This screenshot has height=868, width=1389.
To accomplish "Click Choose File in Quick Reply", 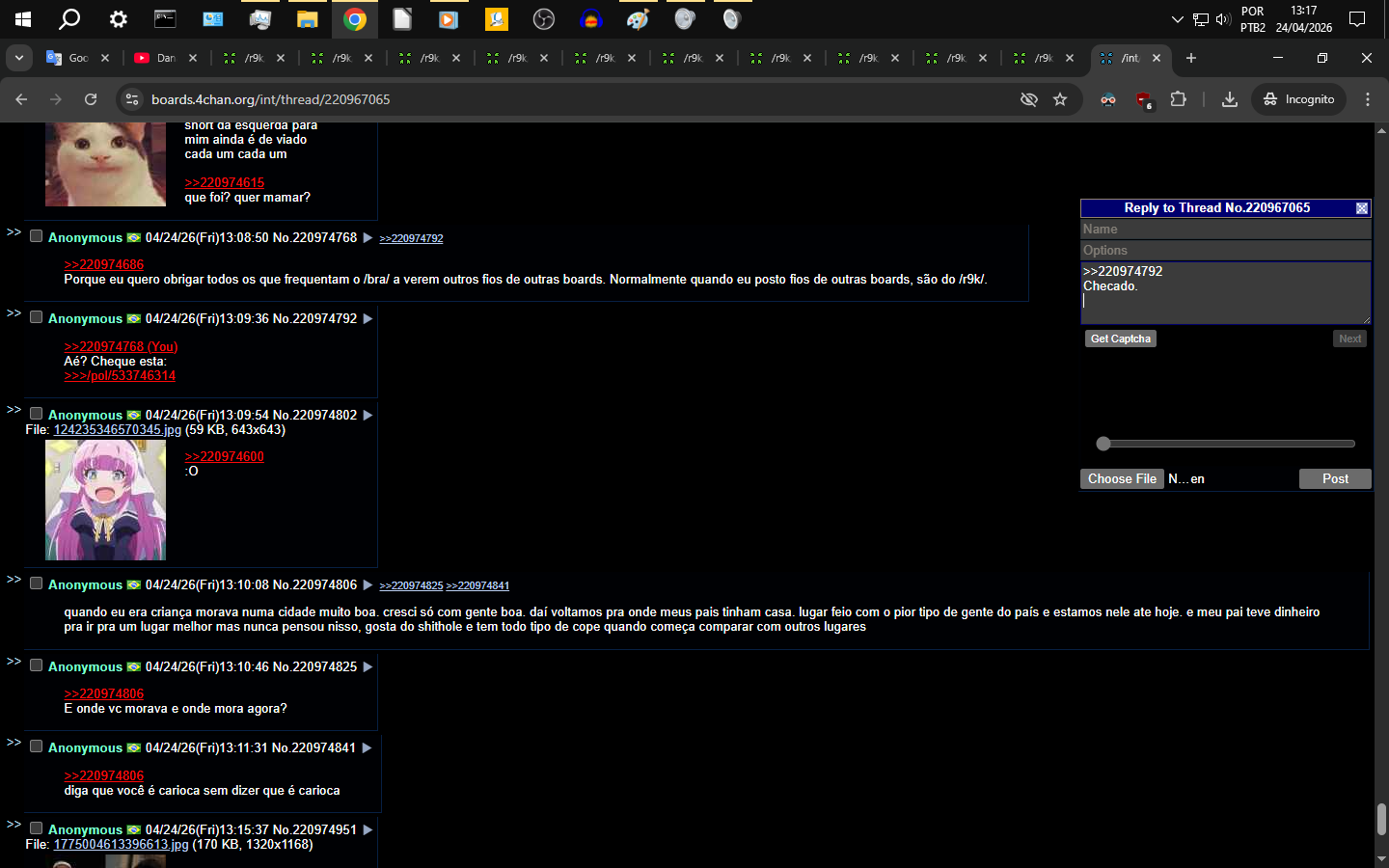I will pyautogui.click(x=1122, y=479).
